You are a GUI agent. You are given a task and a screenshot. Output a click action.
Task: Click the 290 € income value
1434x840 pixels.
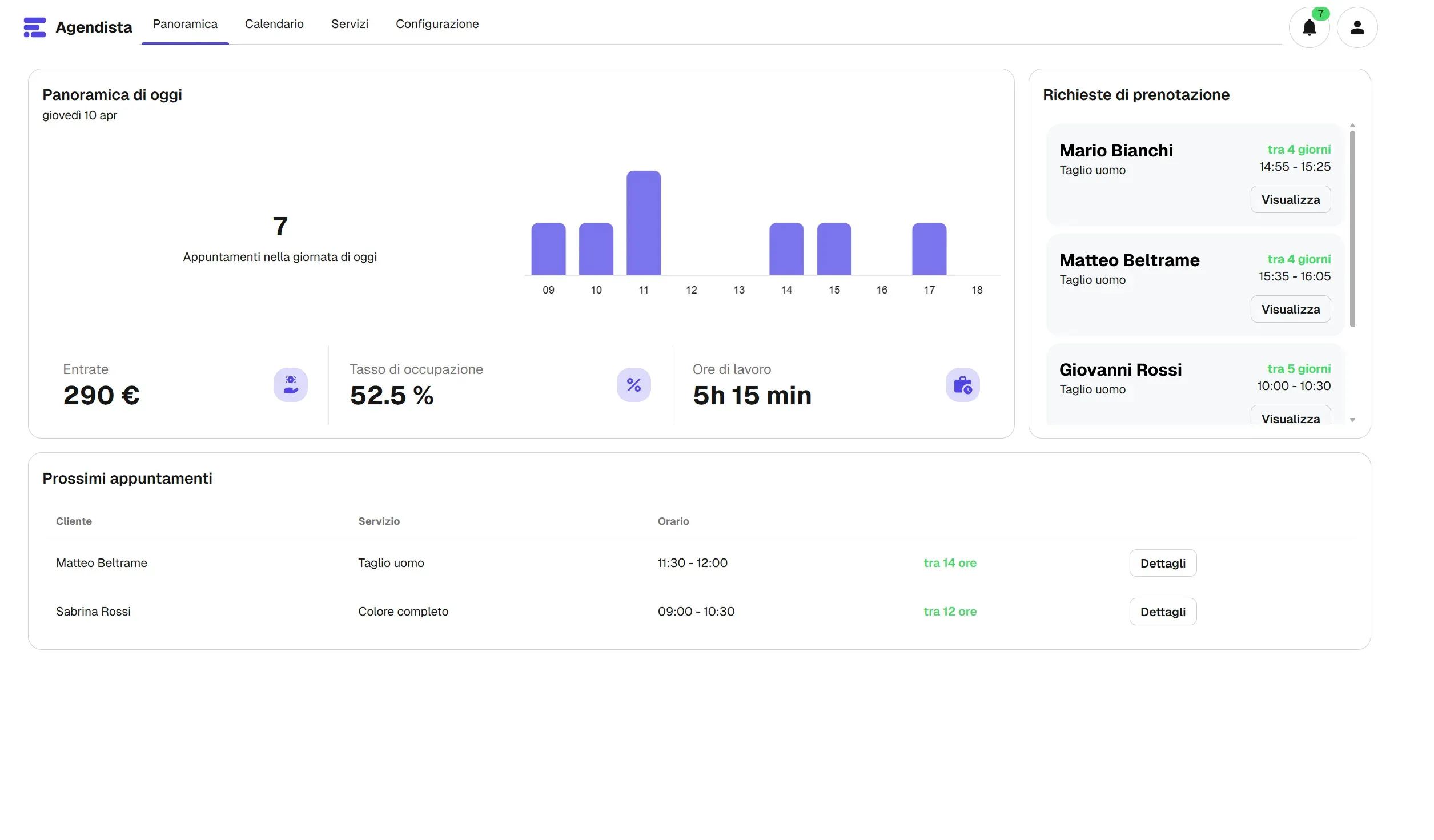(x=102, y=396)
